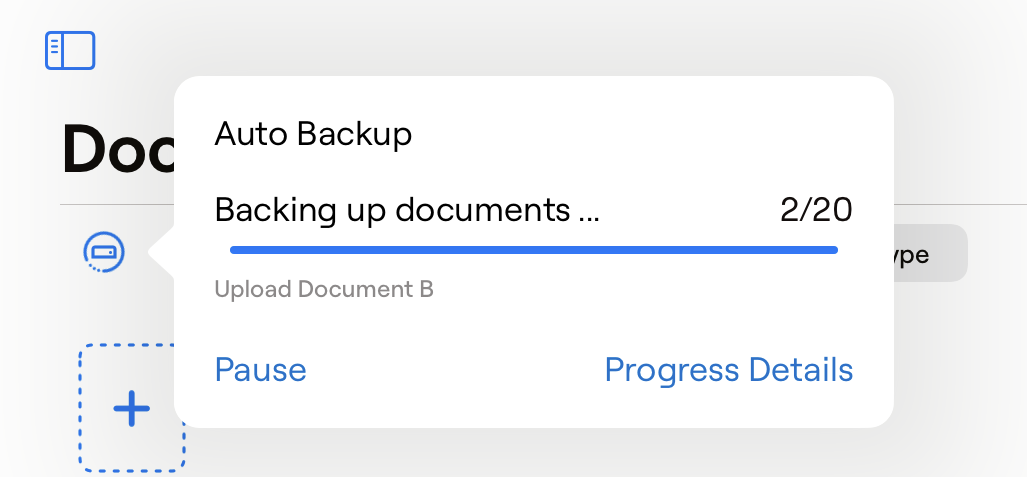This screenshot has width=1027, height=477.
Task: Click the plus icon to add document
Action: pyautogui.click(x=131, y=409)
